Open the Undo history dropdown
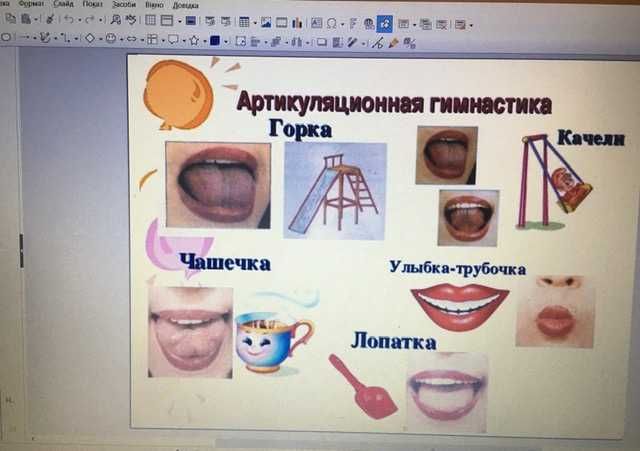Screen dimensions: 640x451 click(80, 20)
